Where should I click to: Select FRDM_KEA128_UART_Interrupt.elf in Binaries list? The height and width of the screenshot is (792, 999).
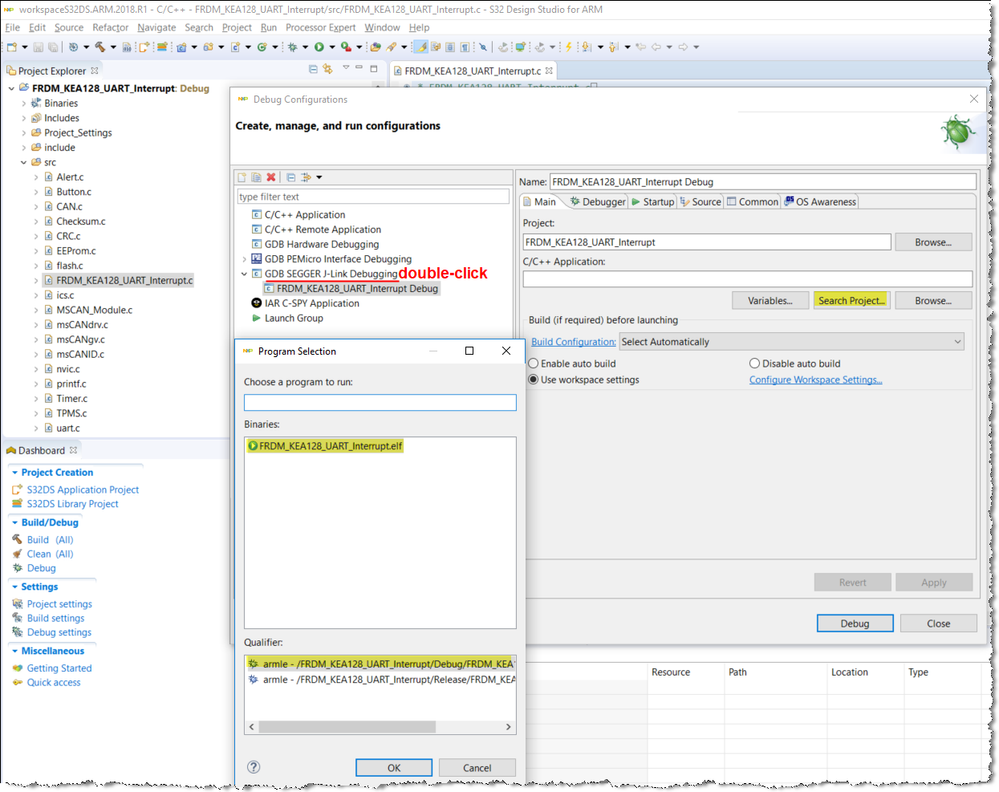325,446
